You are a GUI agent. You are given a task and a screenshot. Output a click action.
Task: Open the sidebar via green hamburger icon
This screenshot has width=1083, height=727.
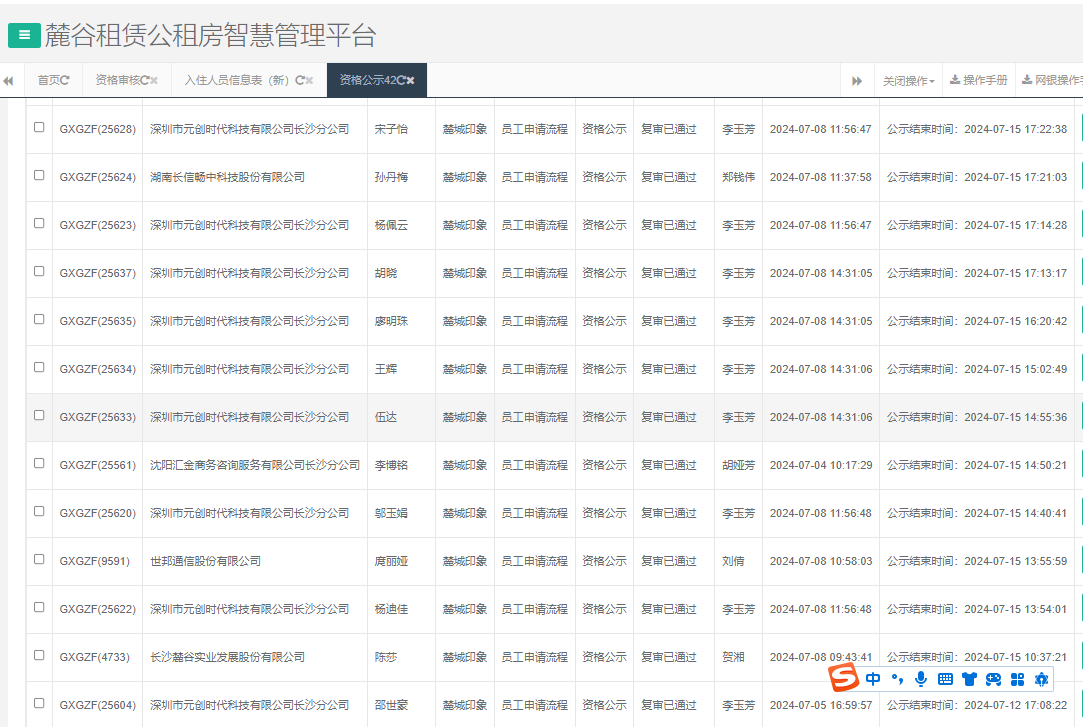coord(23,35)
